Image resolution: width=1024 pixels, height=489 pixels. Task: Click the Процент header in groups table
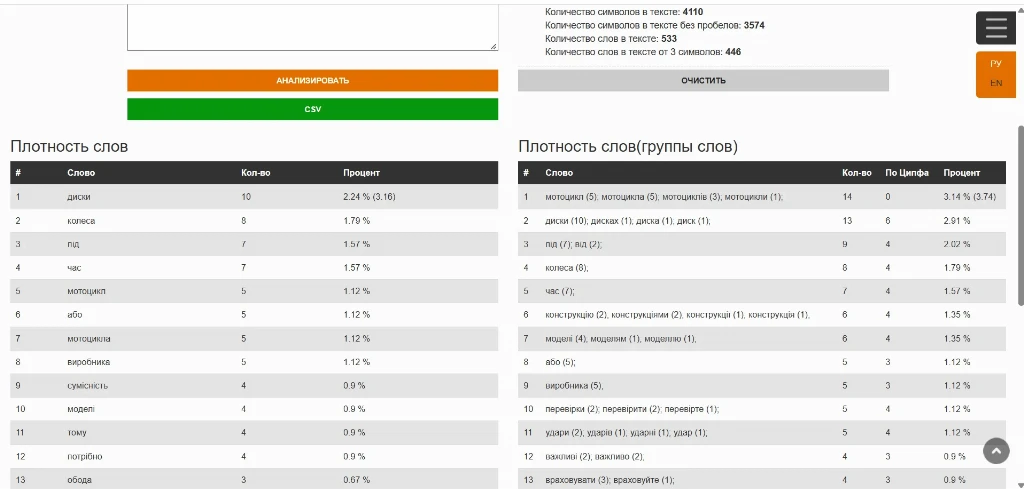(961, 173)
